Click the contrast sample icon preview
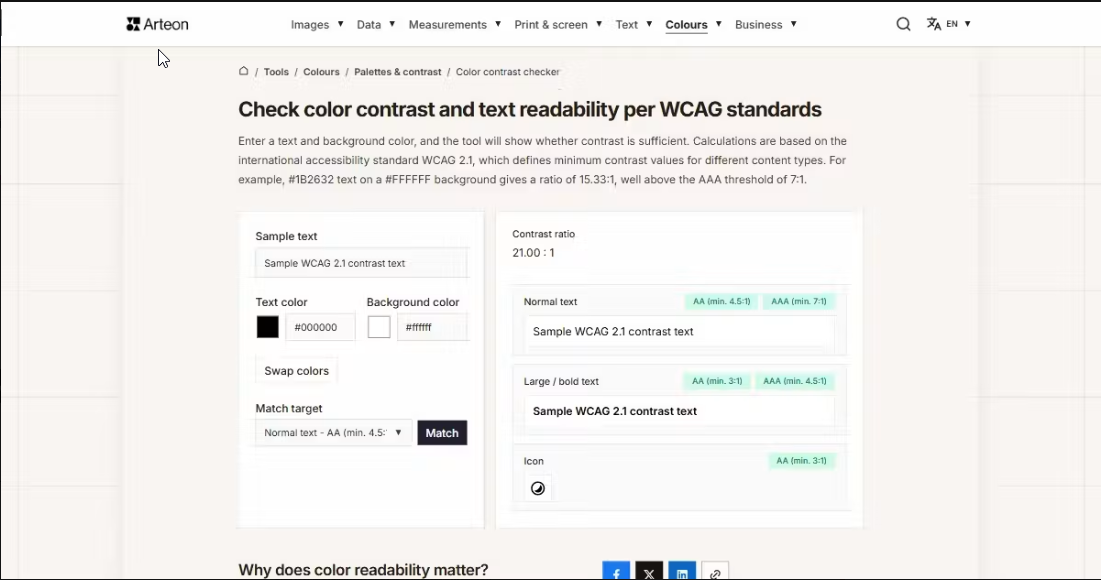 pos(538,488)
